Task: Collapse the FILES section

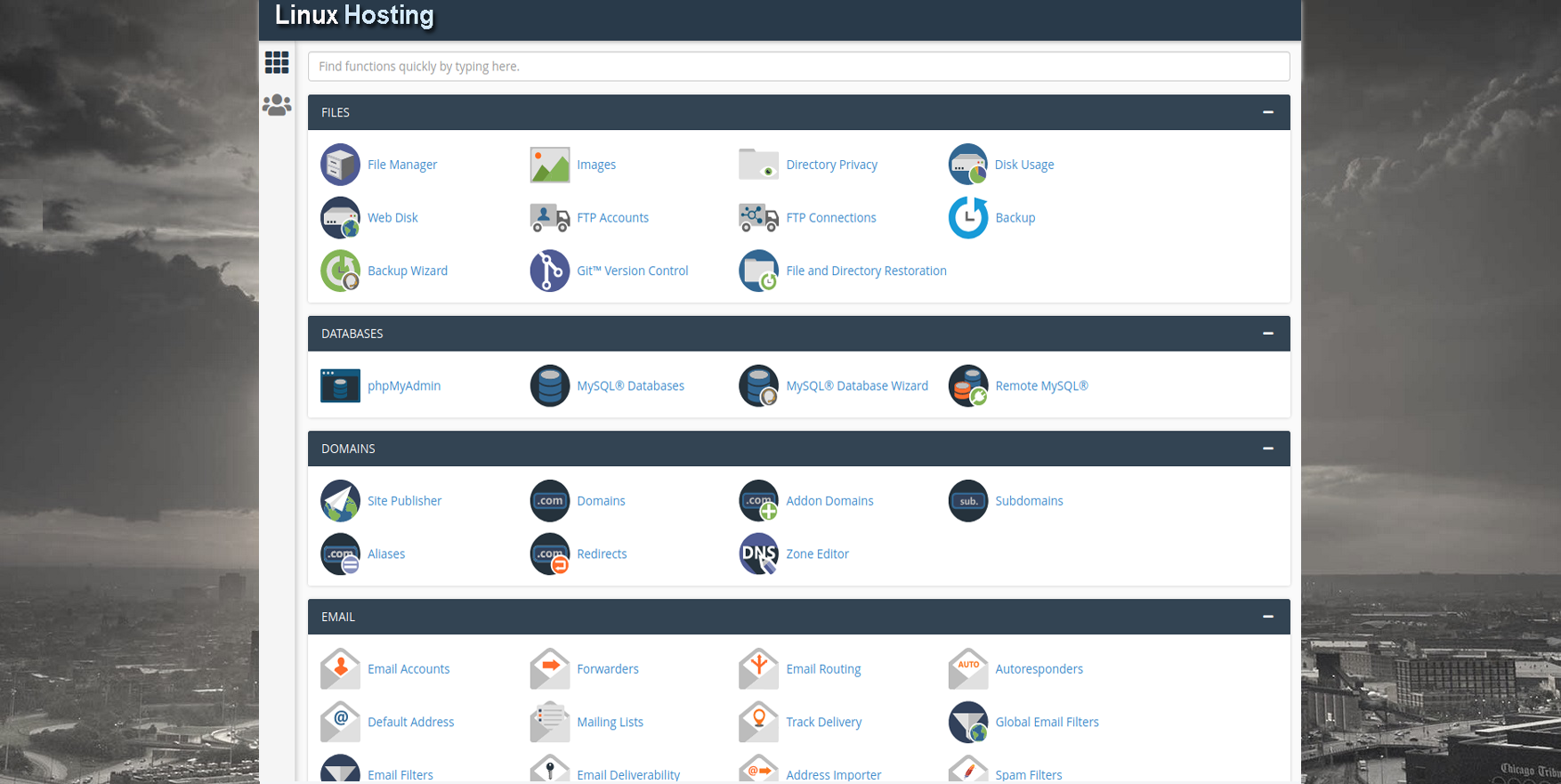Action: (1268, 112)
